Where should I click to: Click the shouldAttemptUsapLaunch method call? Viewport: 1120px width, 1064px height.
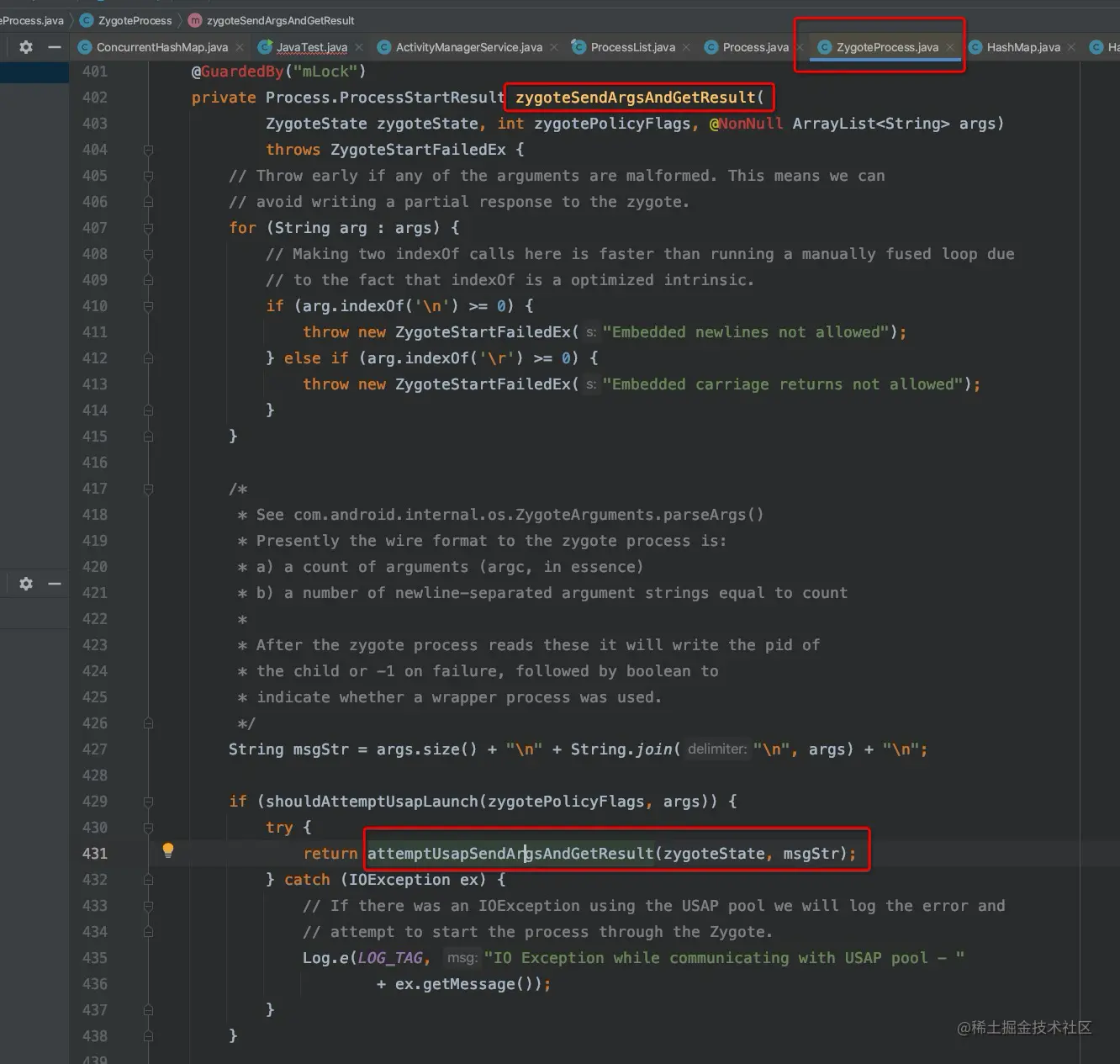pos(372,802)
